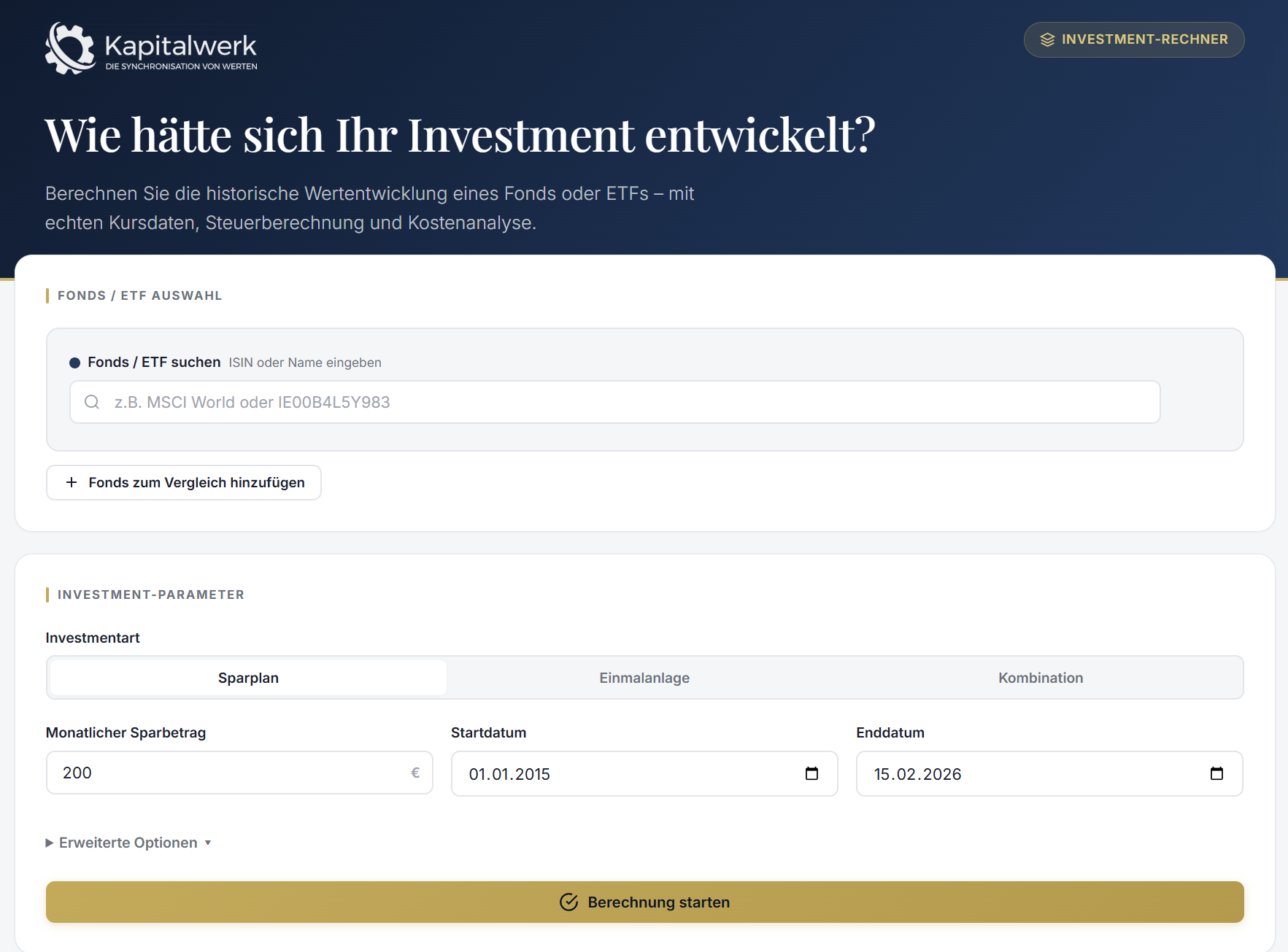Click the Monatlicher Sparbetrag amount field
Screen dimensions: 1288x952
[x=226, y=773]
